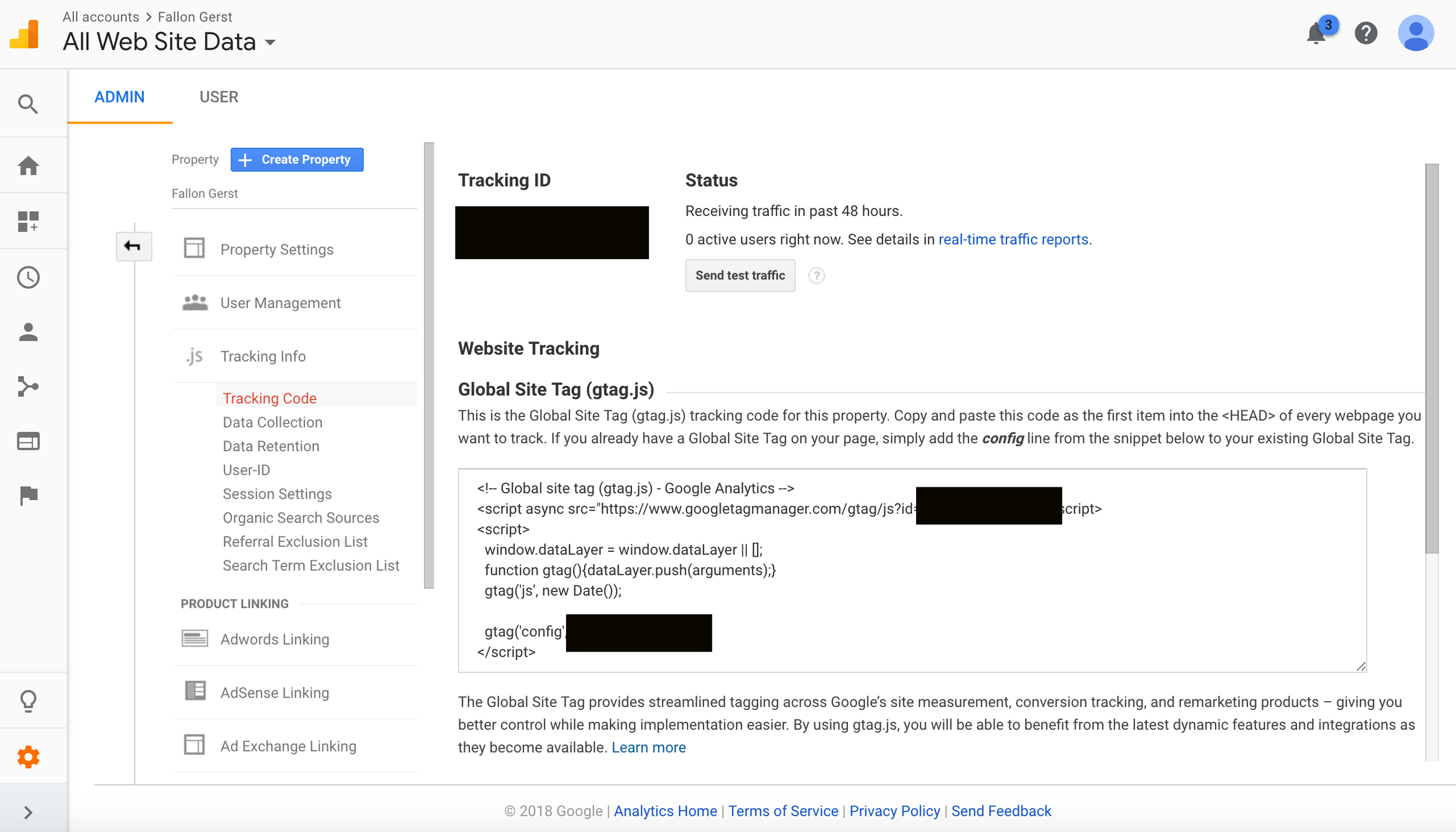Open Audience person icon
The image size is (1456, 832).
[28, 332]
